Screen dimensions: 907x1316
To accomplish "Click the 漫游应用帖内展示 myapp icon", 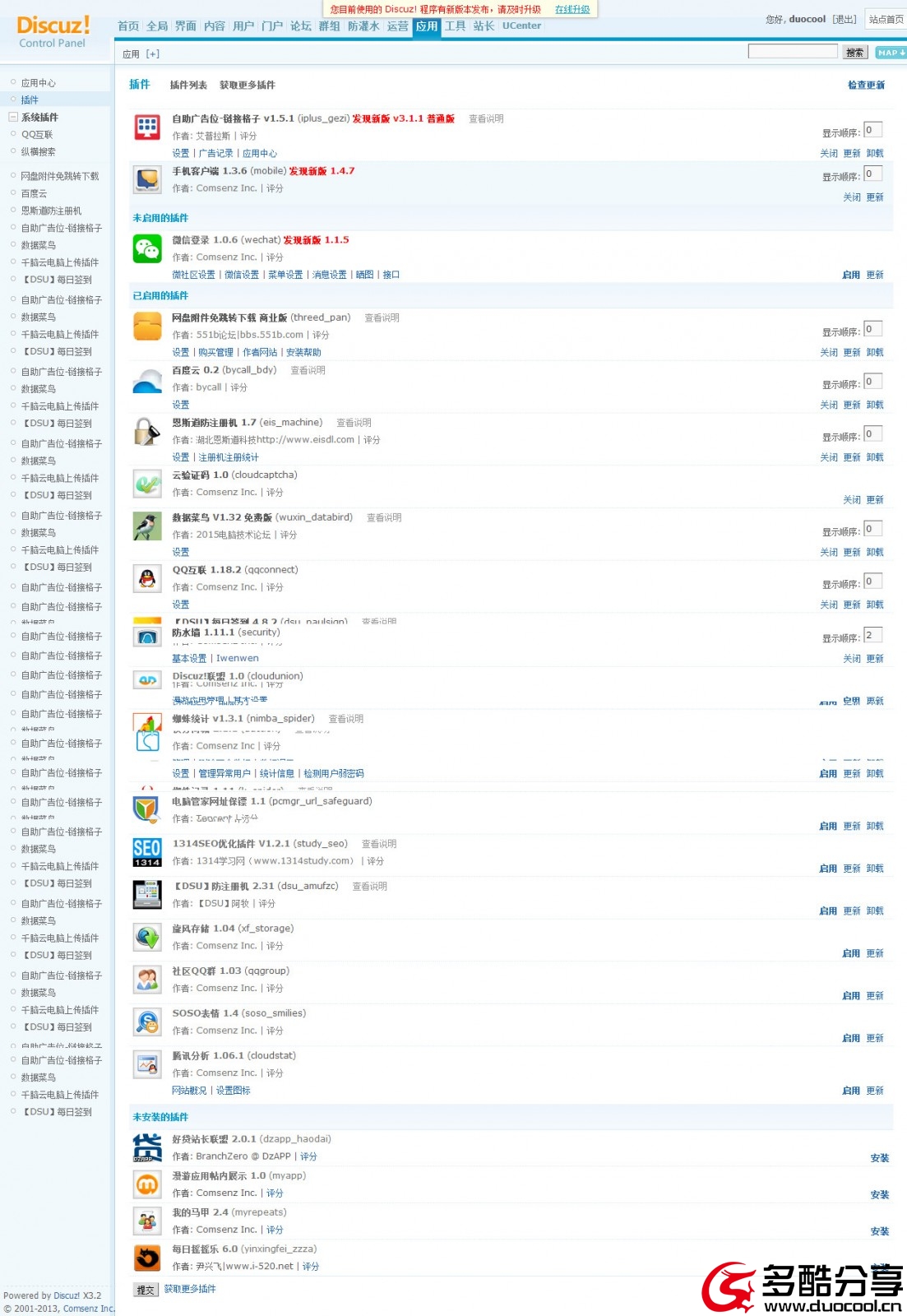I will click(147, 1185).
